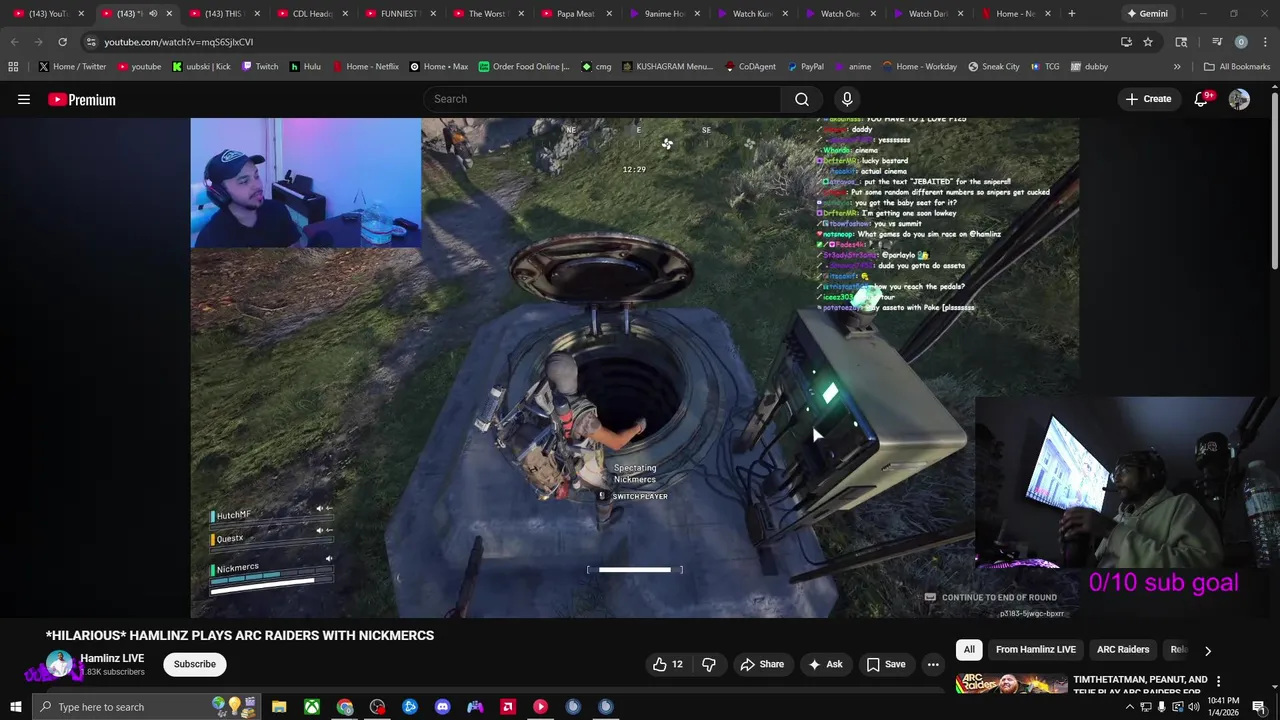Open Windows Start menu
The width and height of the screenshot is (1280, 720).
[16, 707]
